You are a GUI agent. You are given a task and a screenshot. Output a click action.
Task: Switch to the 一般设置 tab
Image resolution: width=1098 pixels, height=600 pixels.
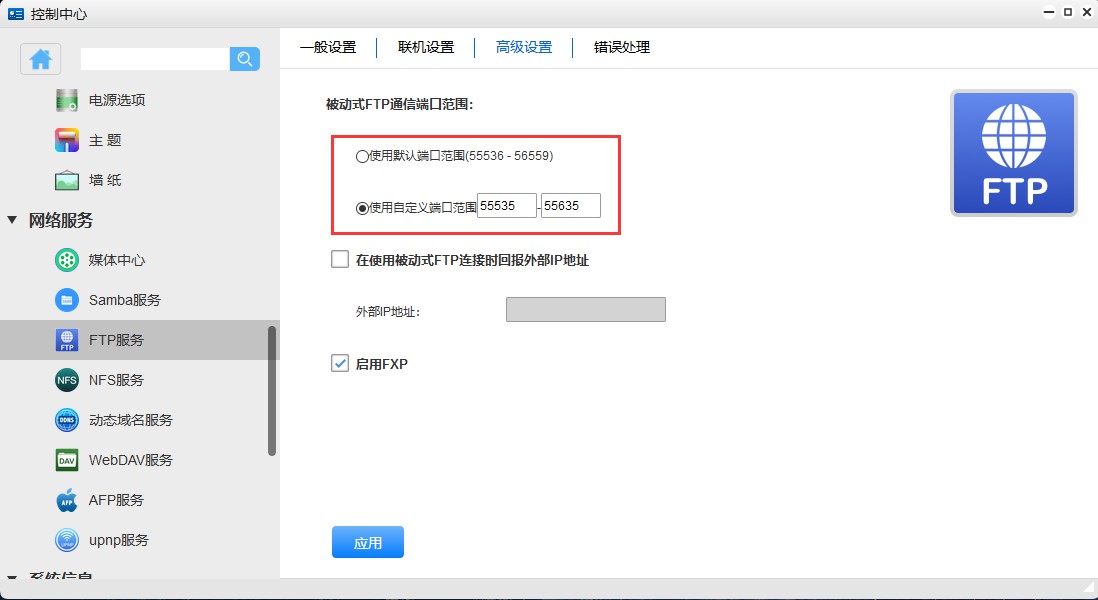[328, 47]
